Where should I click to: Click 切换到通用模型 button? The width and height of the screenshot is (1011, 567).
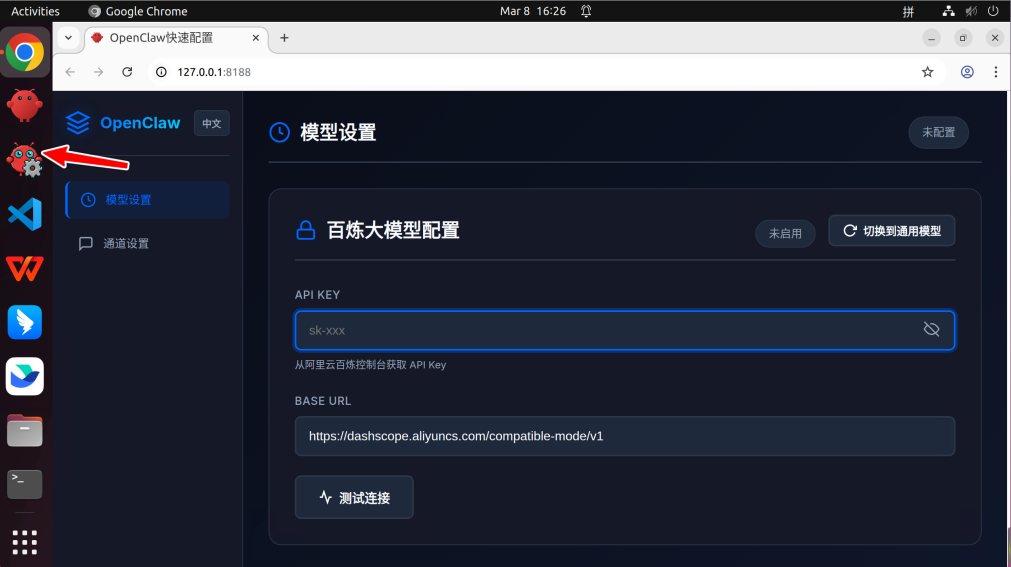click(x=891, y=231)
